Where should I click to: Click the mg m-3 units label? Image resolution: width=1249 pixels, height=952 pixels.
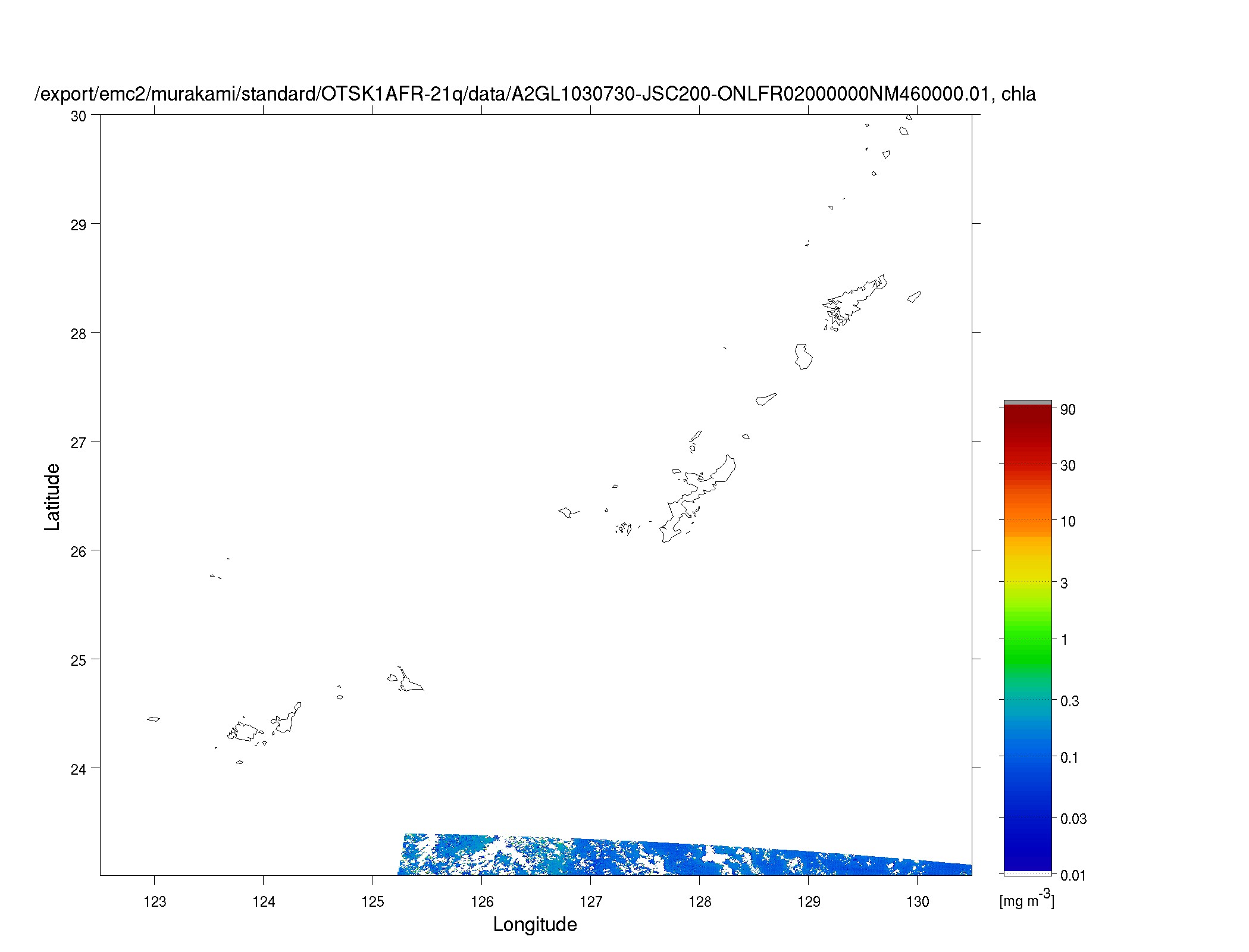(1026, 899)
